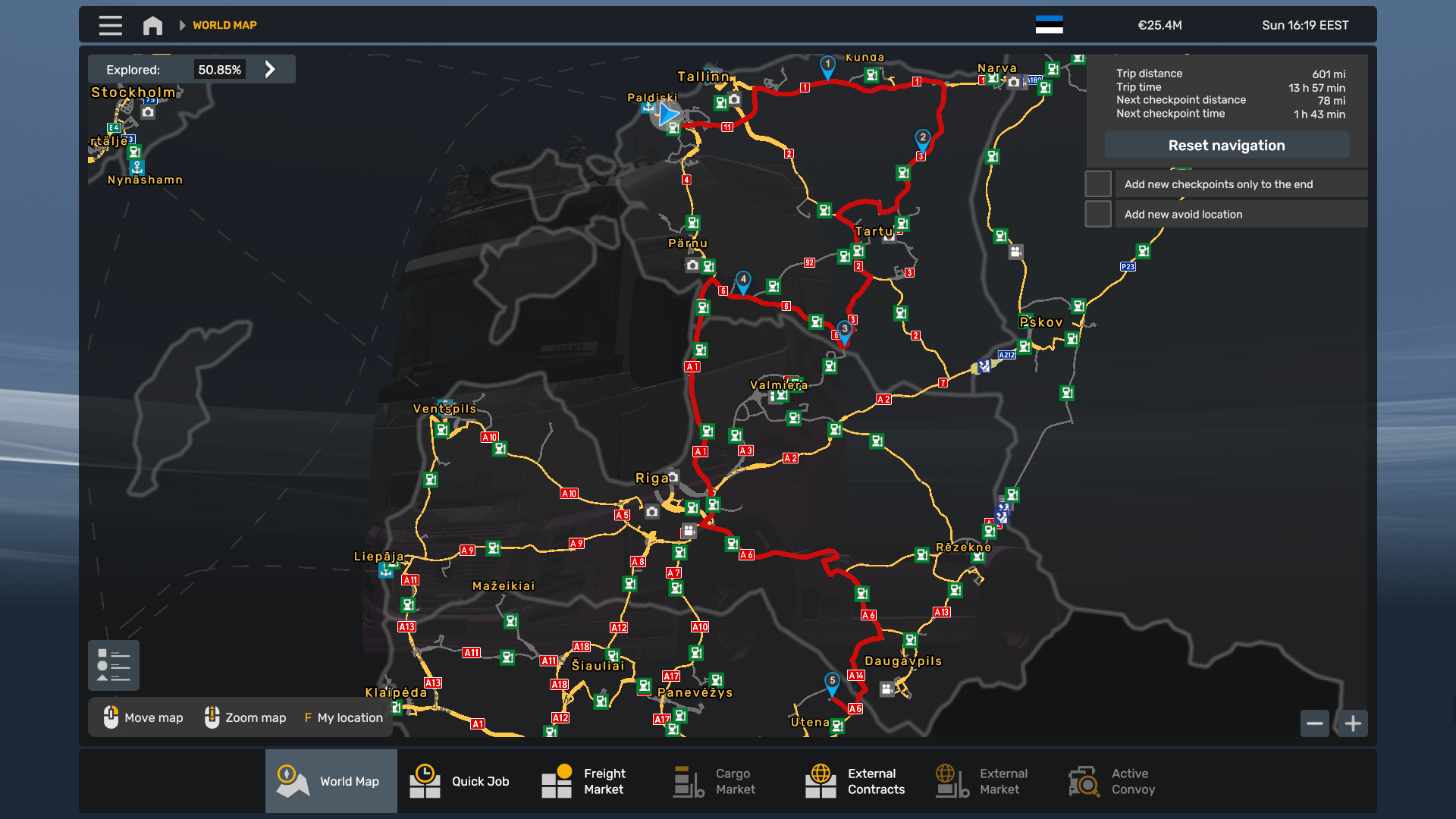
Task: Click the Tartu city label
Action: 875,231
